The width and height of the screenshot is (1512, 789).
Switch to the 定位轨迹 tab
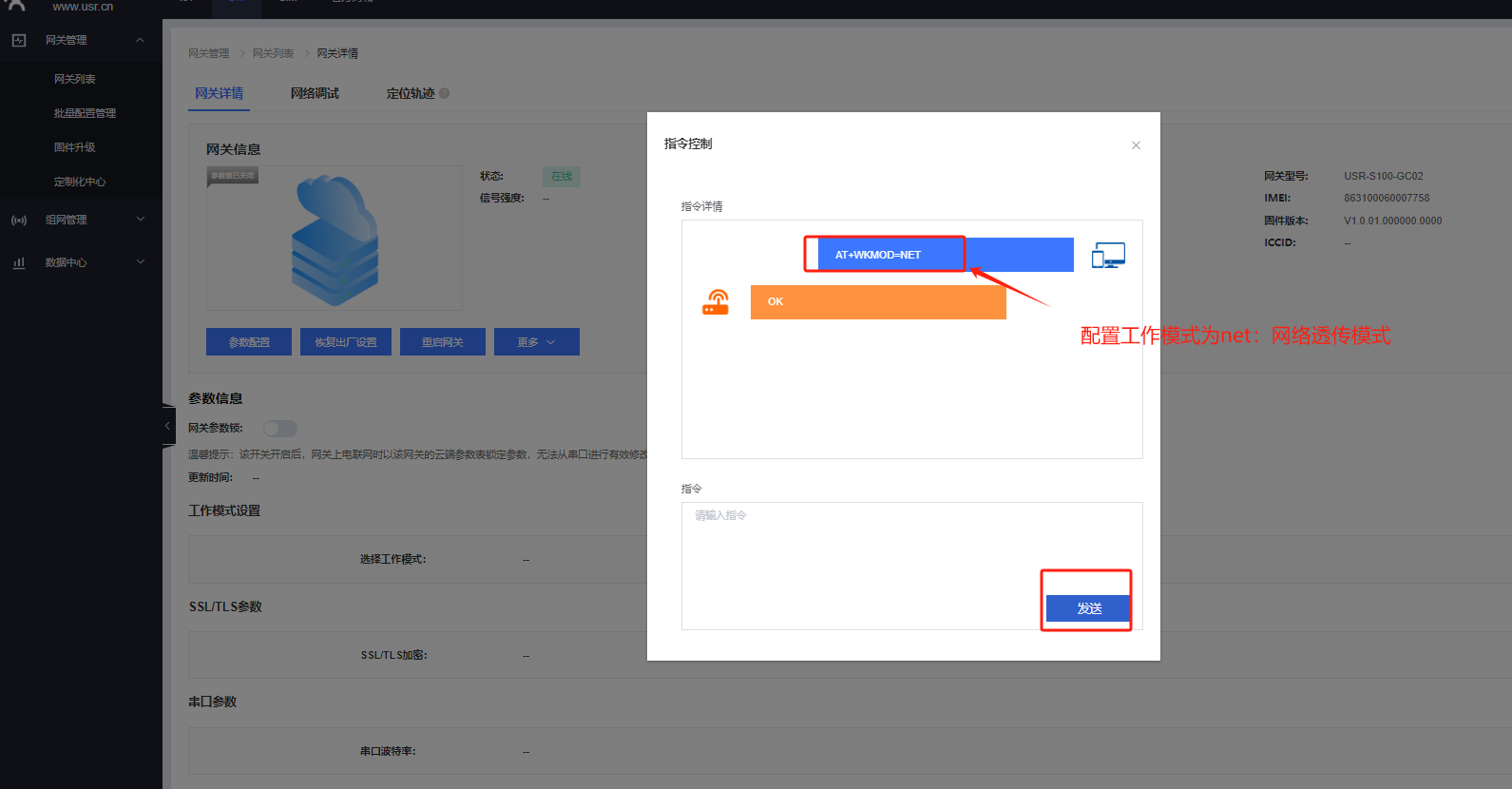tap(411, 93)
